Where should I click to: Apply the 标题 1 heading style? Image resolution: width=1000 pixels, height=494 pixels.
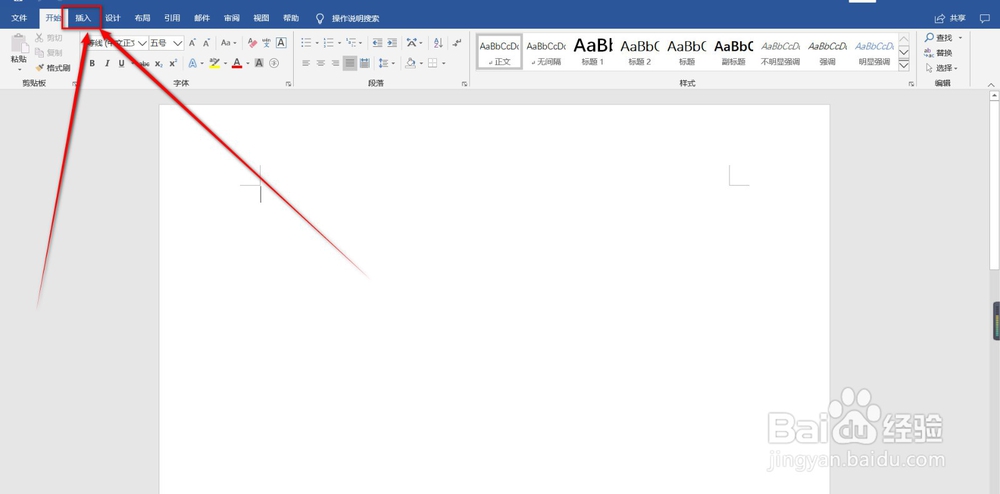(x=593, y=52)
